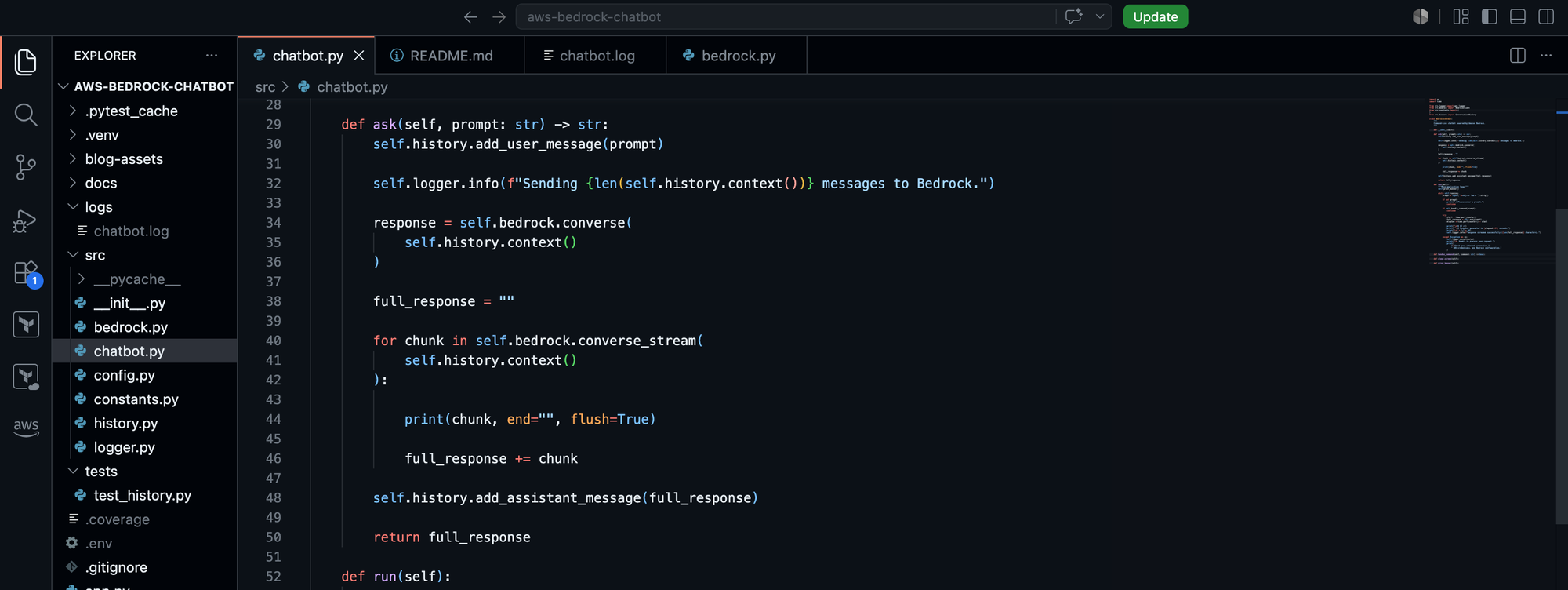Image resolution: width=1568 pixels, height=590 pixels.
Task: Open Explorer views and more actions ellipsis
Action: [x=211, y=55]
